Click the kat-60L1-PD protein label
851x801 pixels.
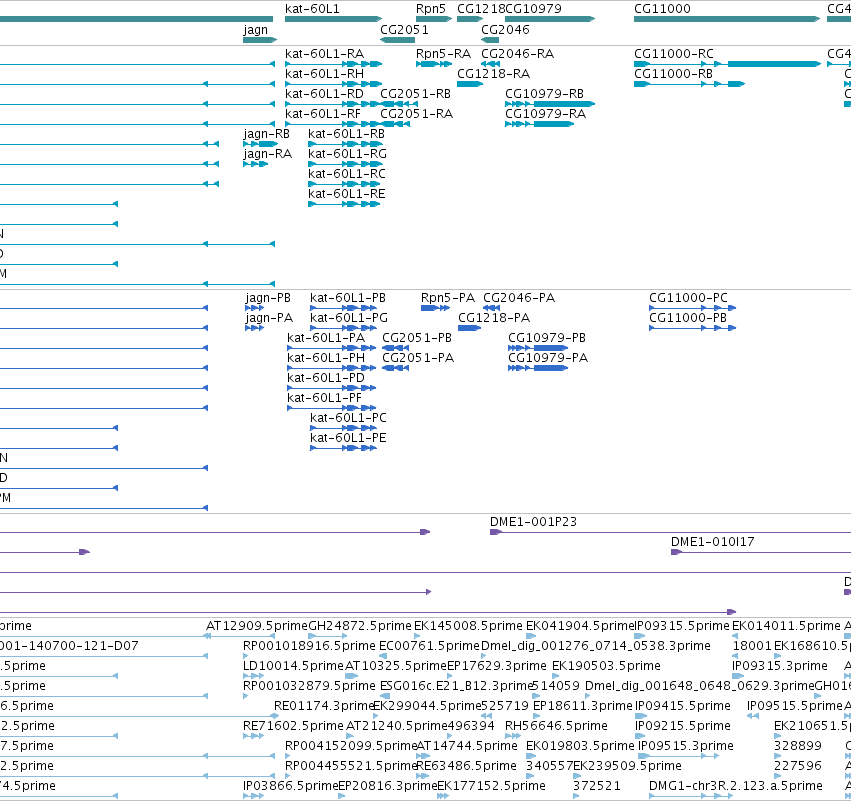(326, 378)
